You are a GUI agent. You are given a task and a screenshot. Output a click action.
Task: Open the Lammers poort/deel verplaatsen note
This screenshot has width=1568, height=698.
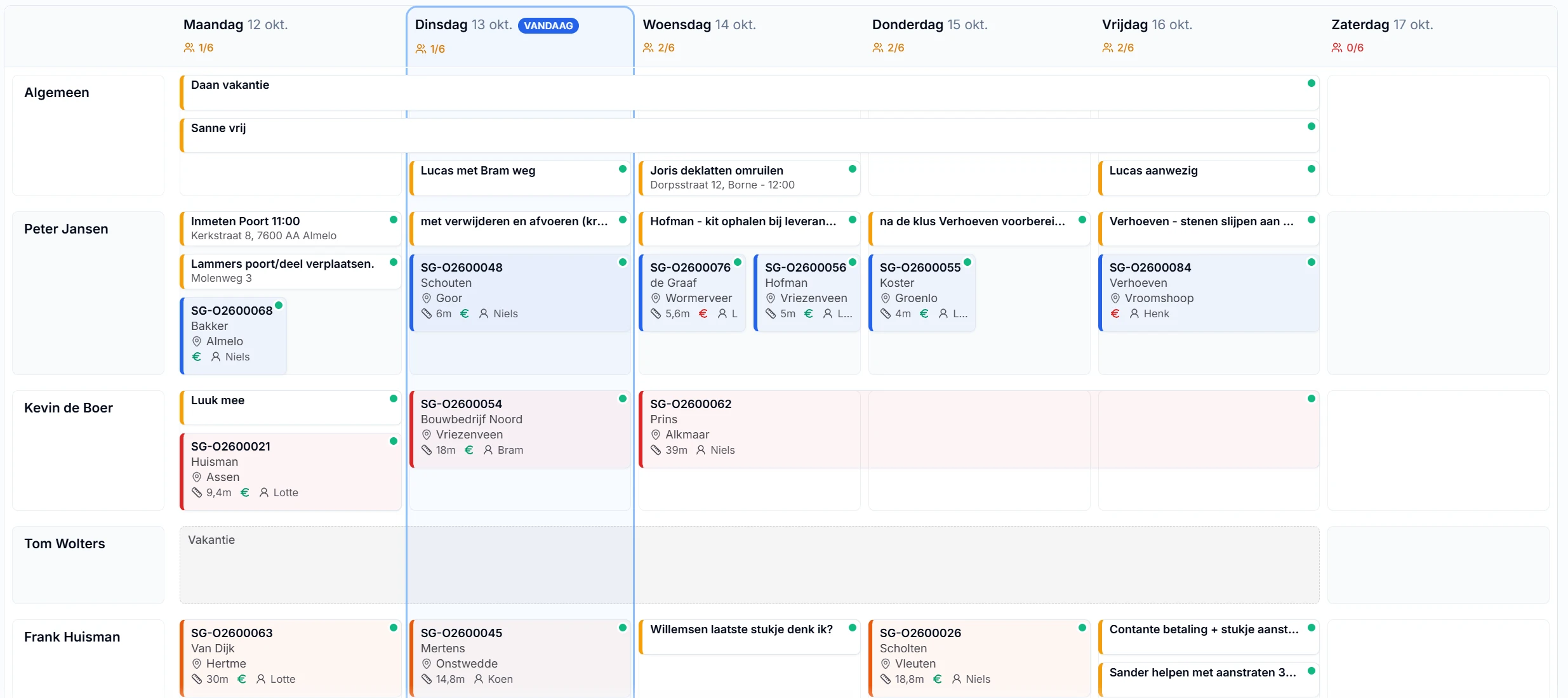(x=291, y=271)
